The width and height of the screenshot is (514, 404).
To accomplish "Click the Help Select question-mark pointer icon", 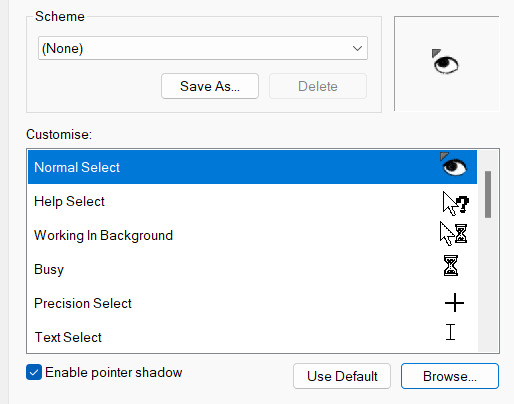I will pos(456,203).
